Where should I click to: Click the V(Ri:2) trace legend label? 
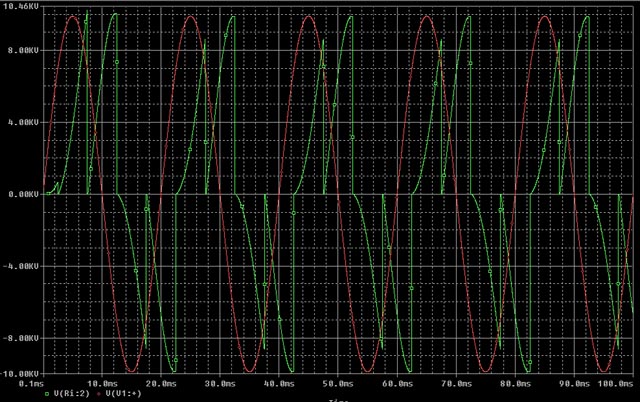pos(71,393)
